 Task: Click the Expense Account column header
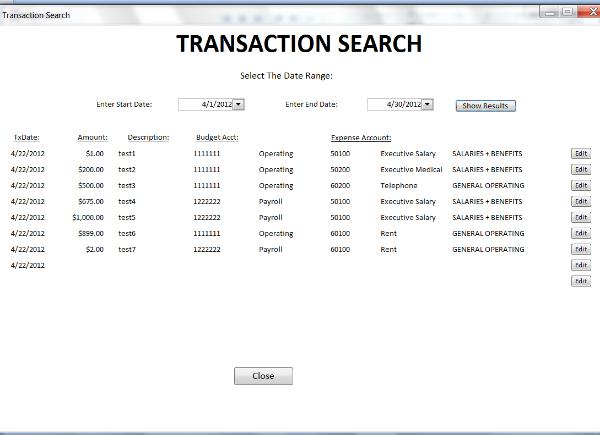coord(360,137)
